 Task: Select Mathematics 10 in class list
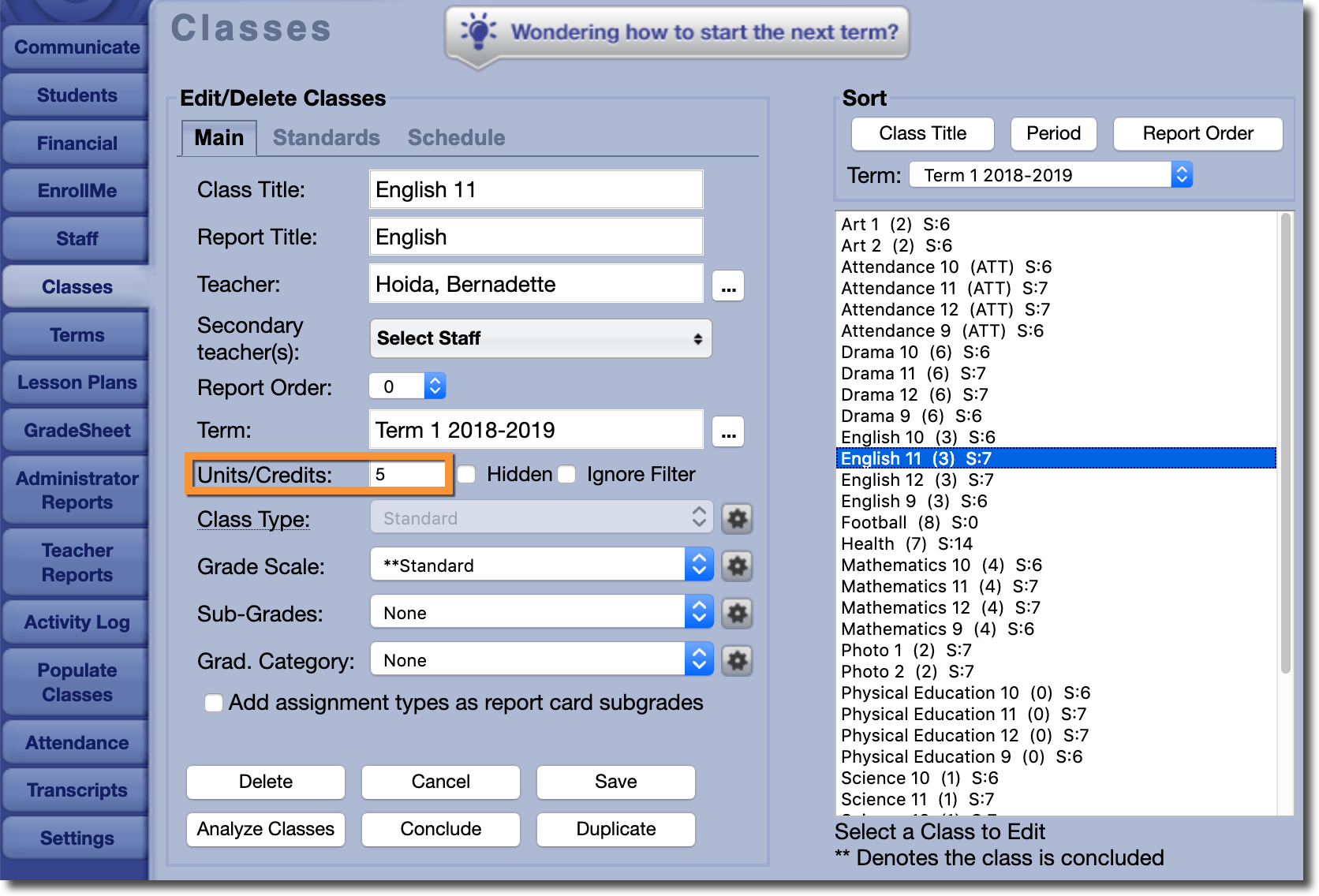pos(905,566)
